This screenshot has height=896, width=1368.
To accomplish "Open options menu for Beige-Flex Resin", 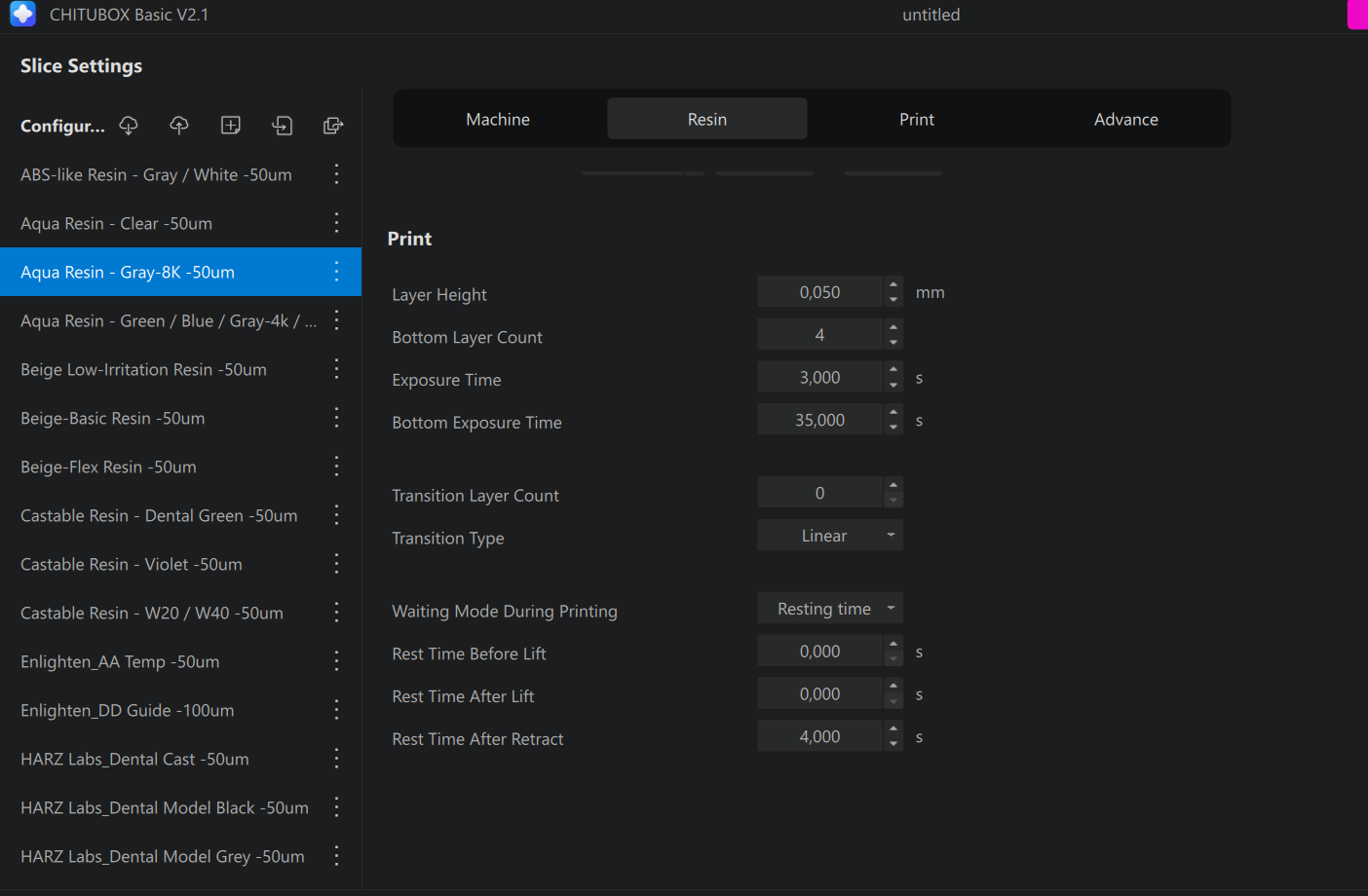I will 336,467.
